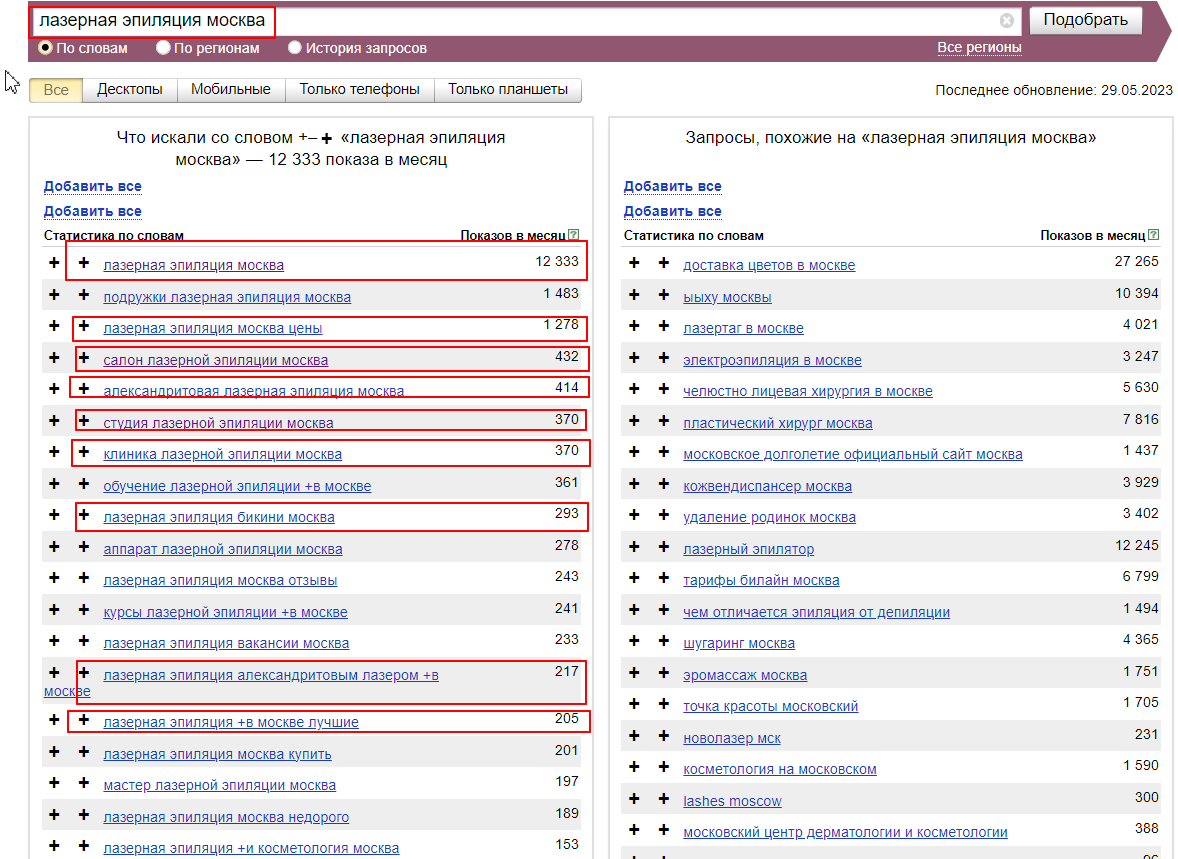Click plus directly beside 'курсы лазерной эпиляции +в москве'

[x=84, y=610]
